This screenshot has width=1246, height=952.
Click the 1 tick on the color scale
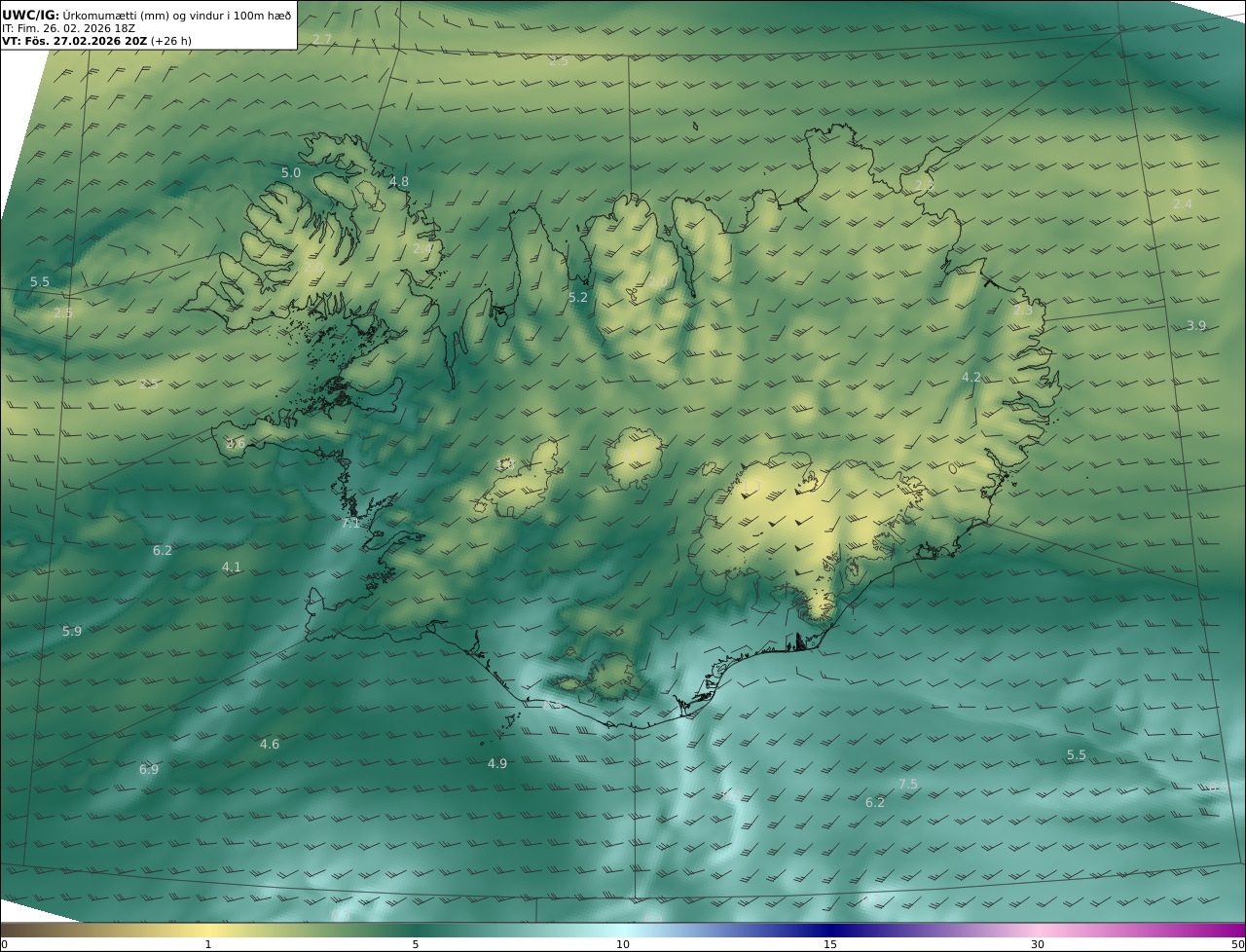[208, 944]
